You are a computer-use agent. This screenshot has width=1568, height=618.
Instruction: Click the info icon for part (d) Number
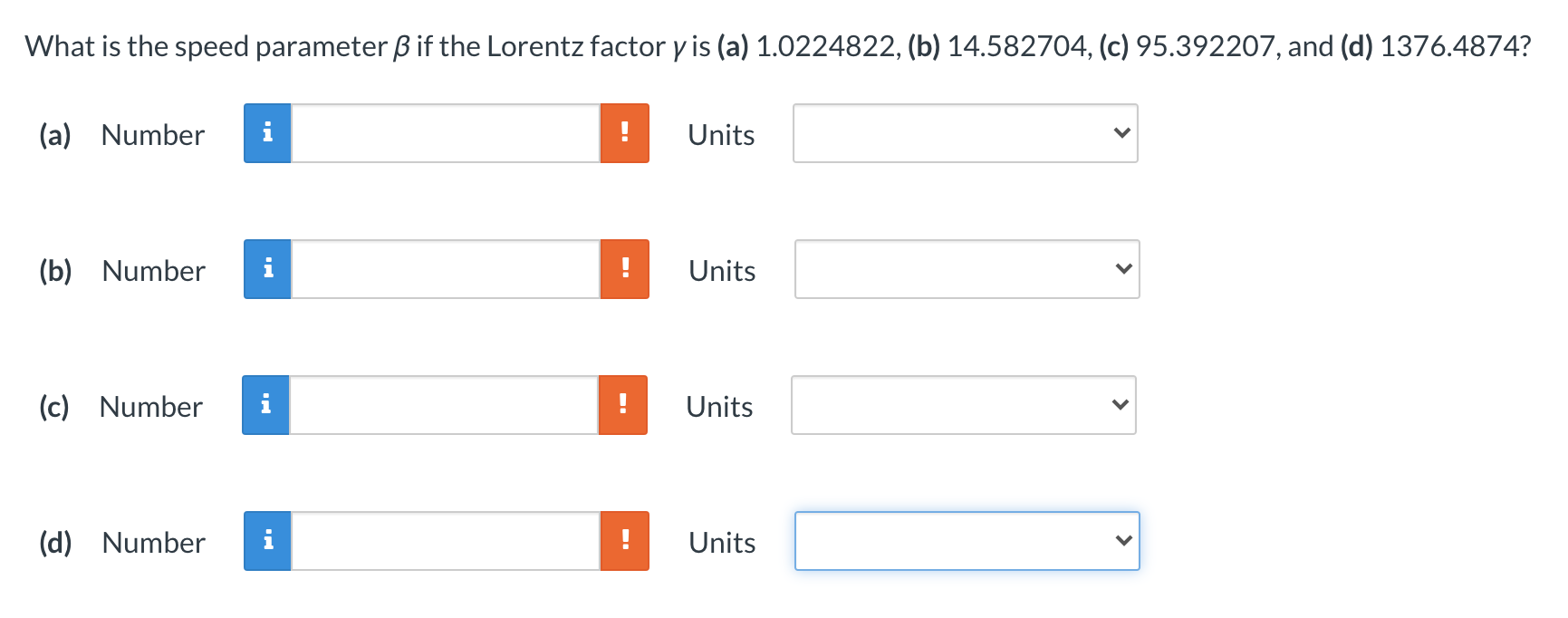coord(267,541)
